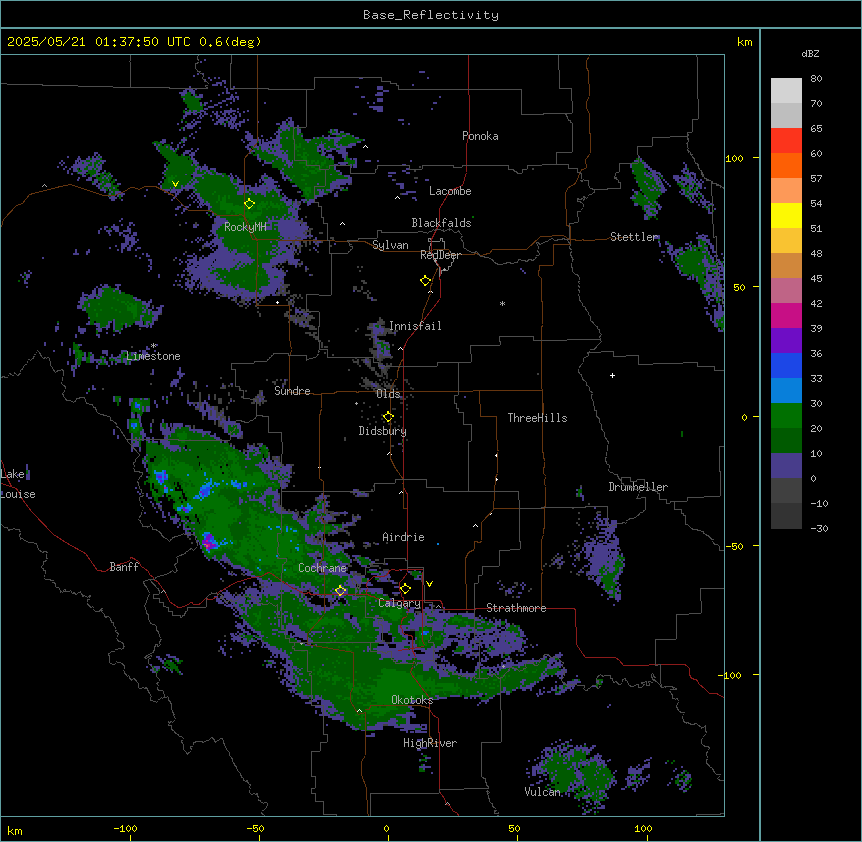Pick the bright yellow 51-54 dBZ swatch
The image size is (862, 842).
click(786, 215)
